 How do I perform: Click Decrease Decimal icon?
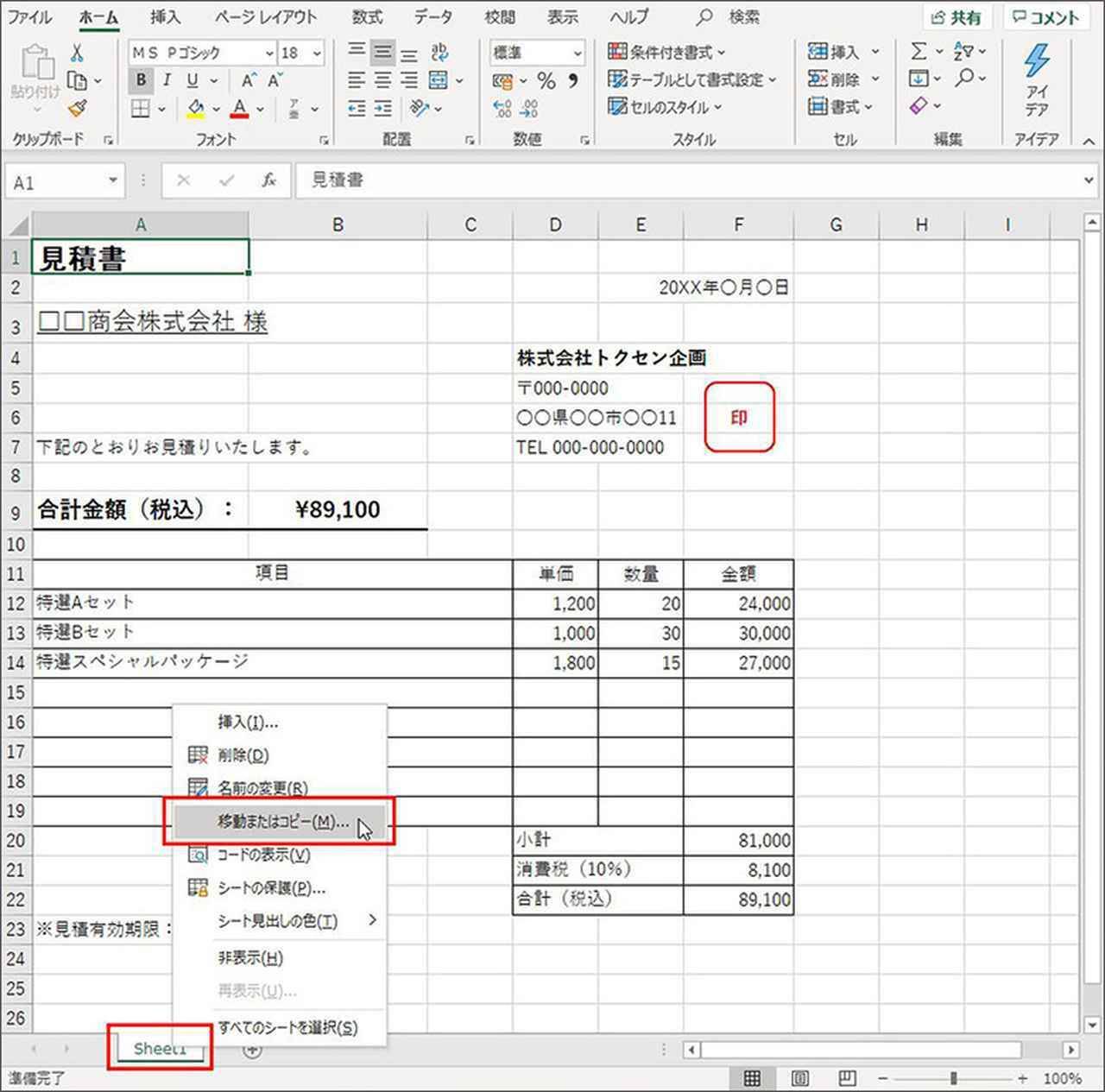530,109
